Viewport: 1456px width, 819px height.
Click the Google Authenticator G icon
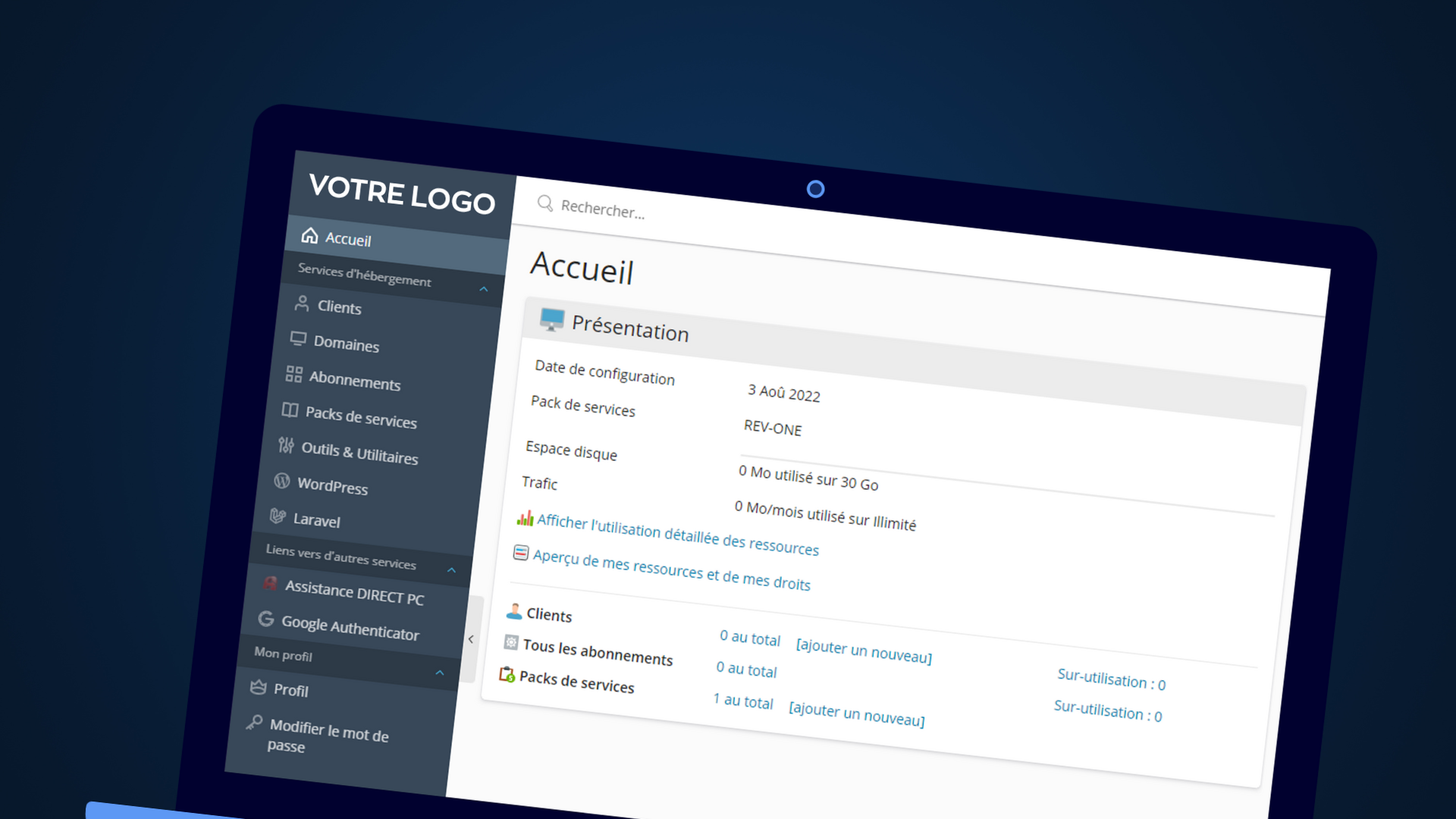coord(265,619)
